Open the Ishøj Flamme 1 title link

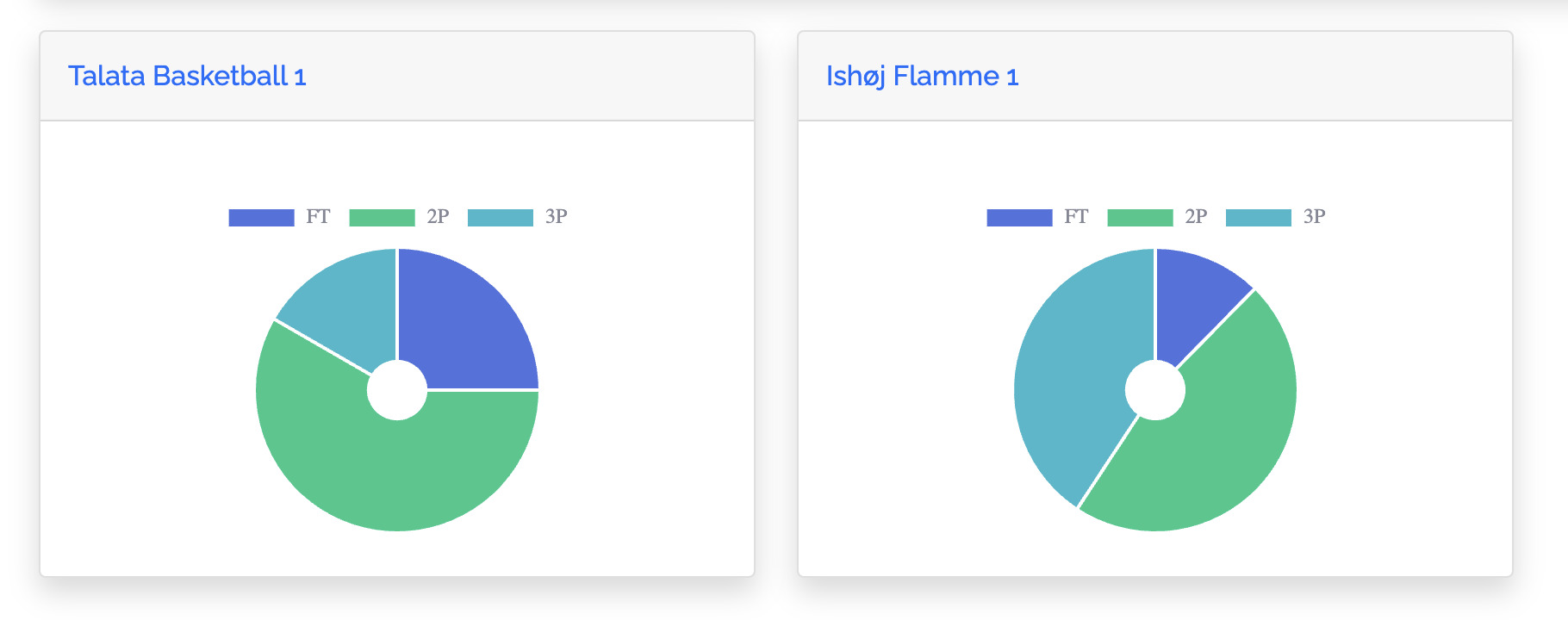[x=922, y=77]
